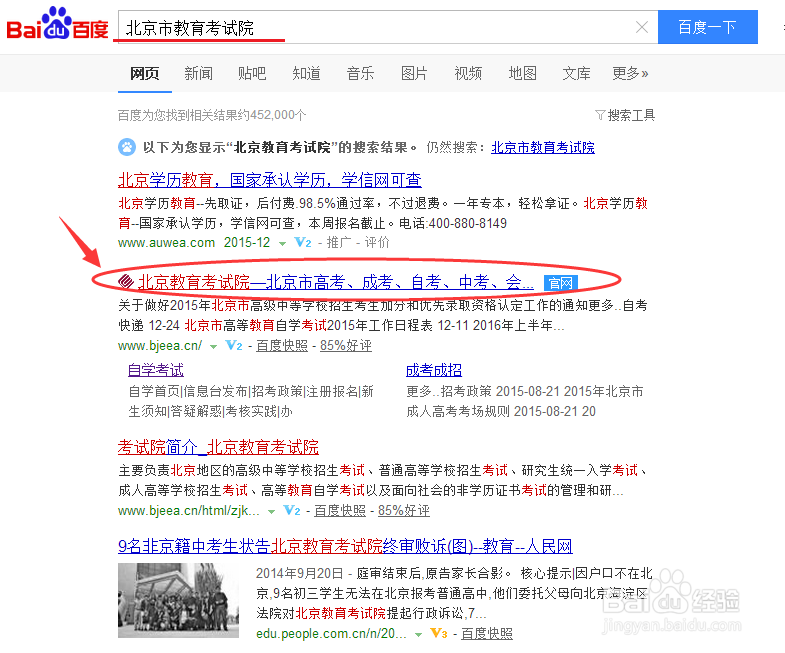Switch to the 图片 tab
The width and height of the screenshot is (785, 653).
point(415,74)
